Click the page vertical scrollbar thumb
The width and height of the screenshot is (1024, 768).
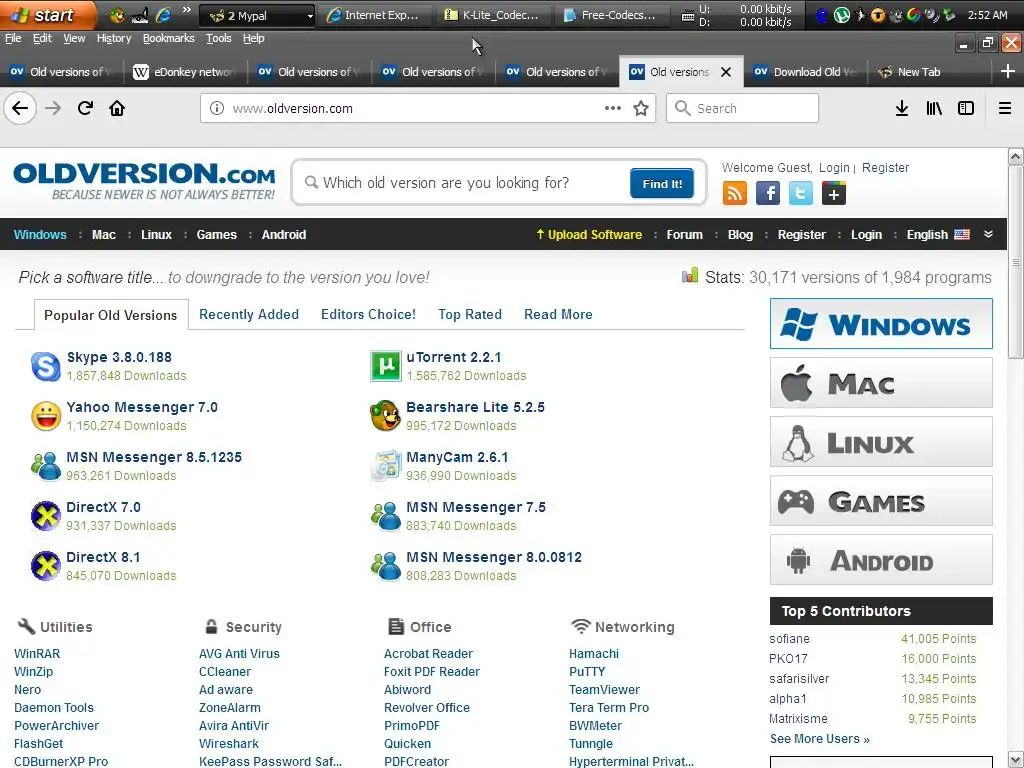[x=1016, y=262]
